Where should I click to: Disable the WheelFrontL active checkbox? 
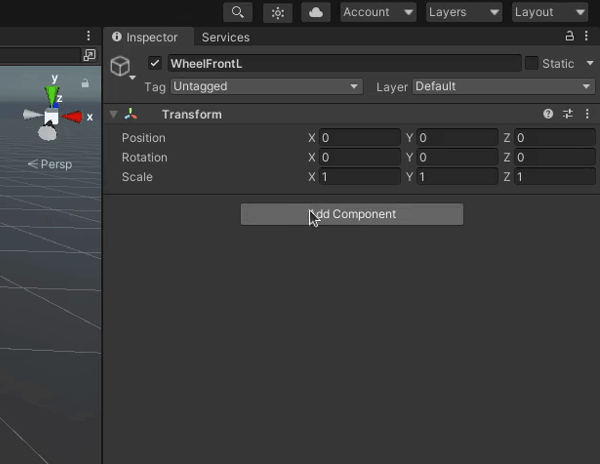[154, 63]
